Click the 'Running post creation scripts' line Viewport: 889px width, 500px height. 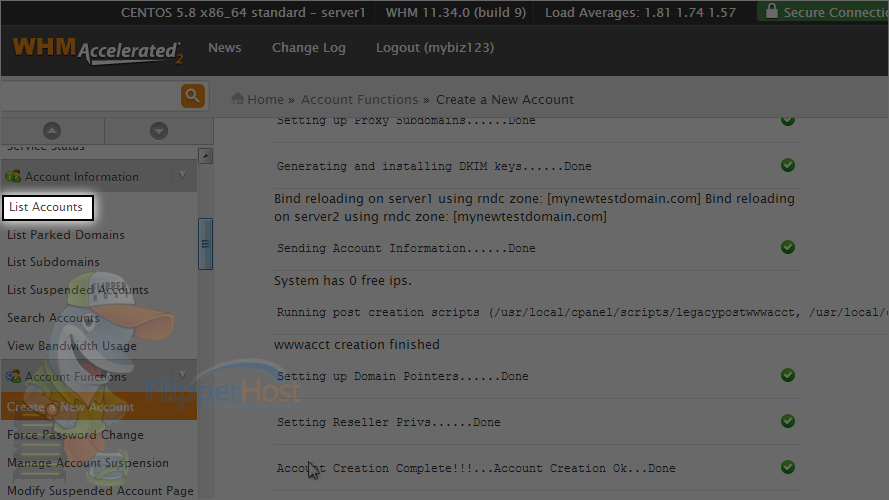tap(582, 312)
